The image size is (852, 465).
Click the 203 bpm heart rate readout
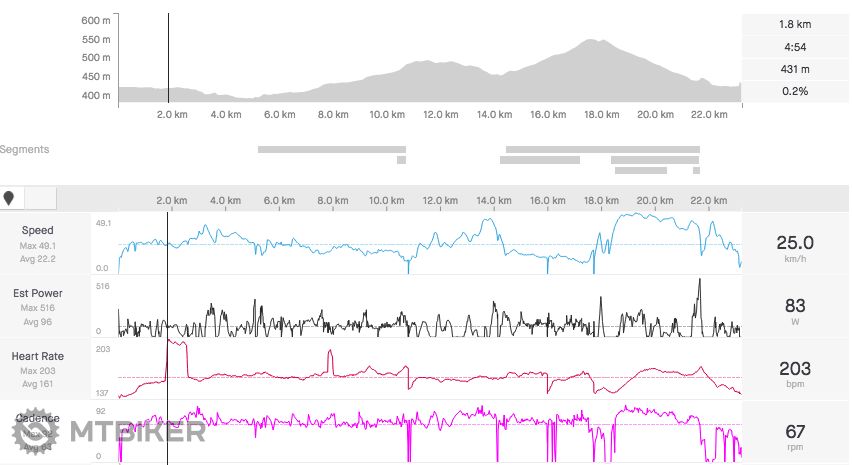[x=795, y=369]
